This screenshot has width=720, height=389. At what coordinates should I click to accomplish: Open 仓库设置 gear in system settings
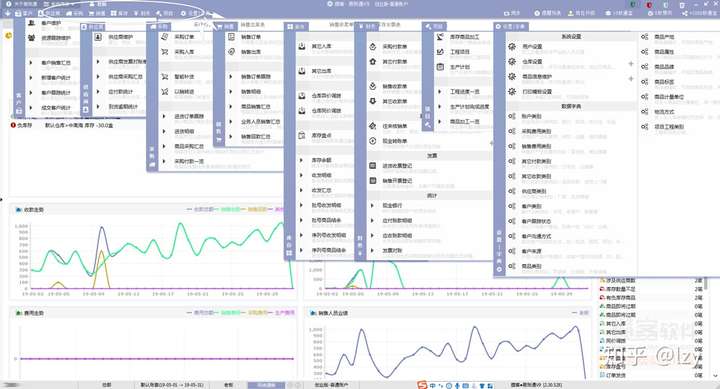(x=512, y=62)
